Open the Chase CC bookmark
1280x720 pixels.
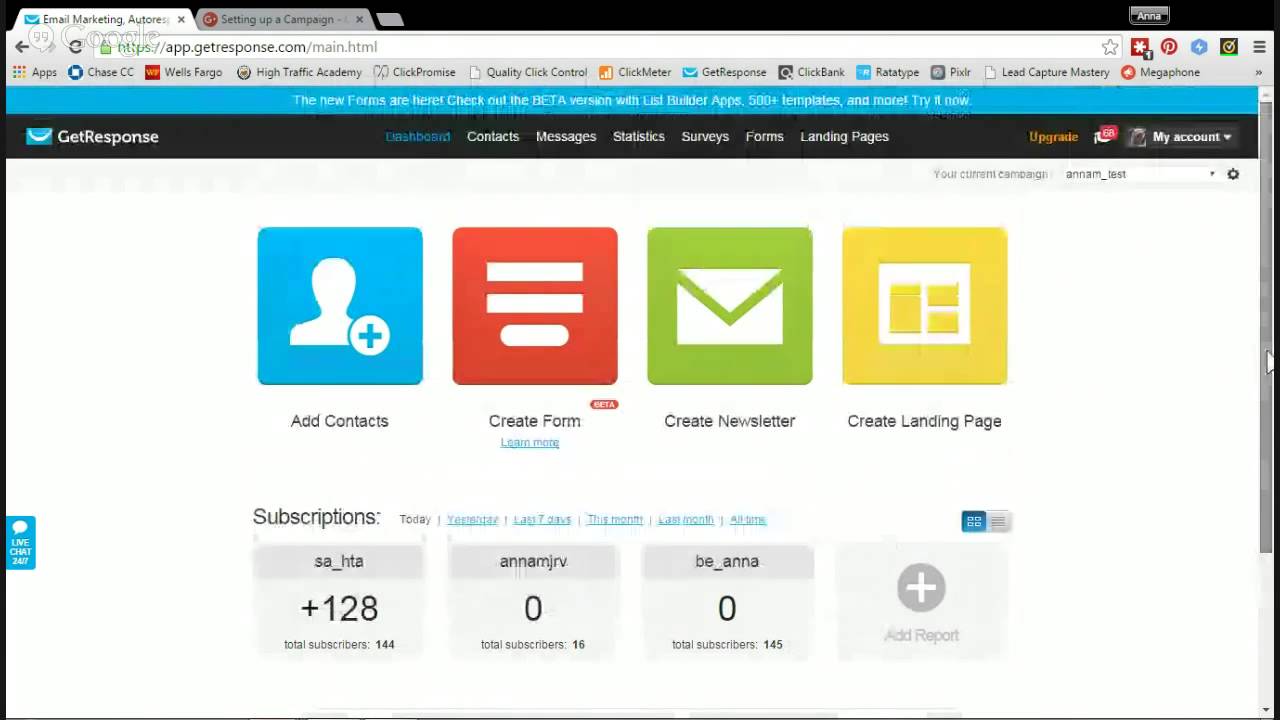(x=101, y=72)
